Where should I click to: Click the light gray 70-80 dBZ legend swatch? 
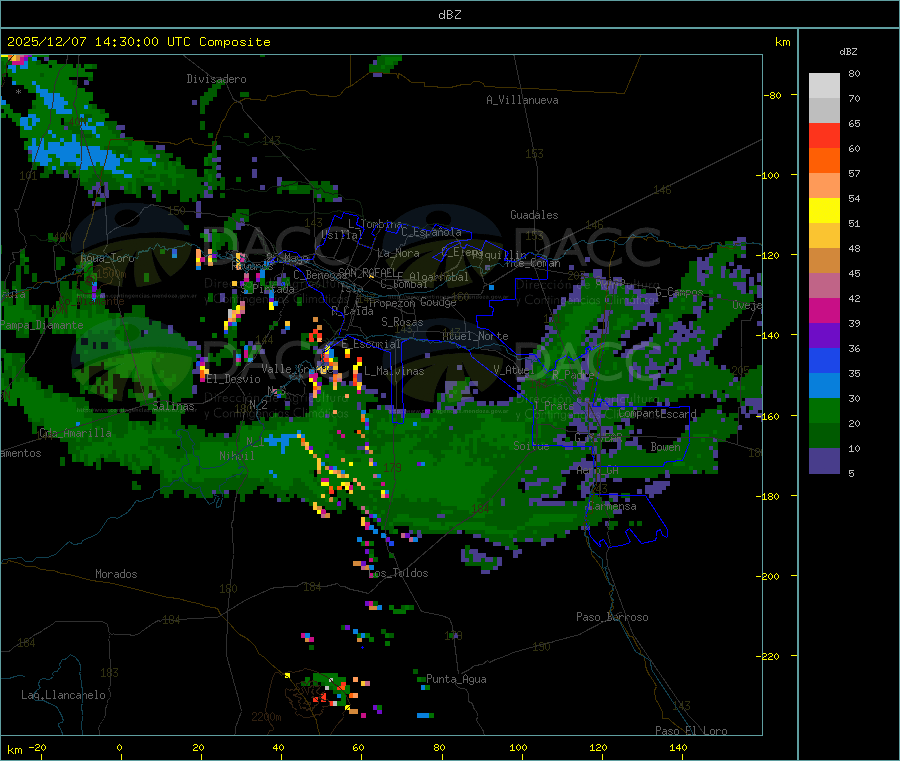click(824, 86)
